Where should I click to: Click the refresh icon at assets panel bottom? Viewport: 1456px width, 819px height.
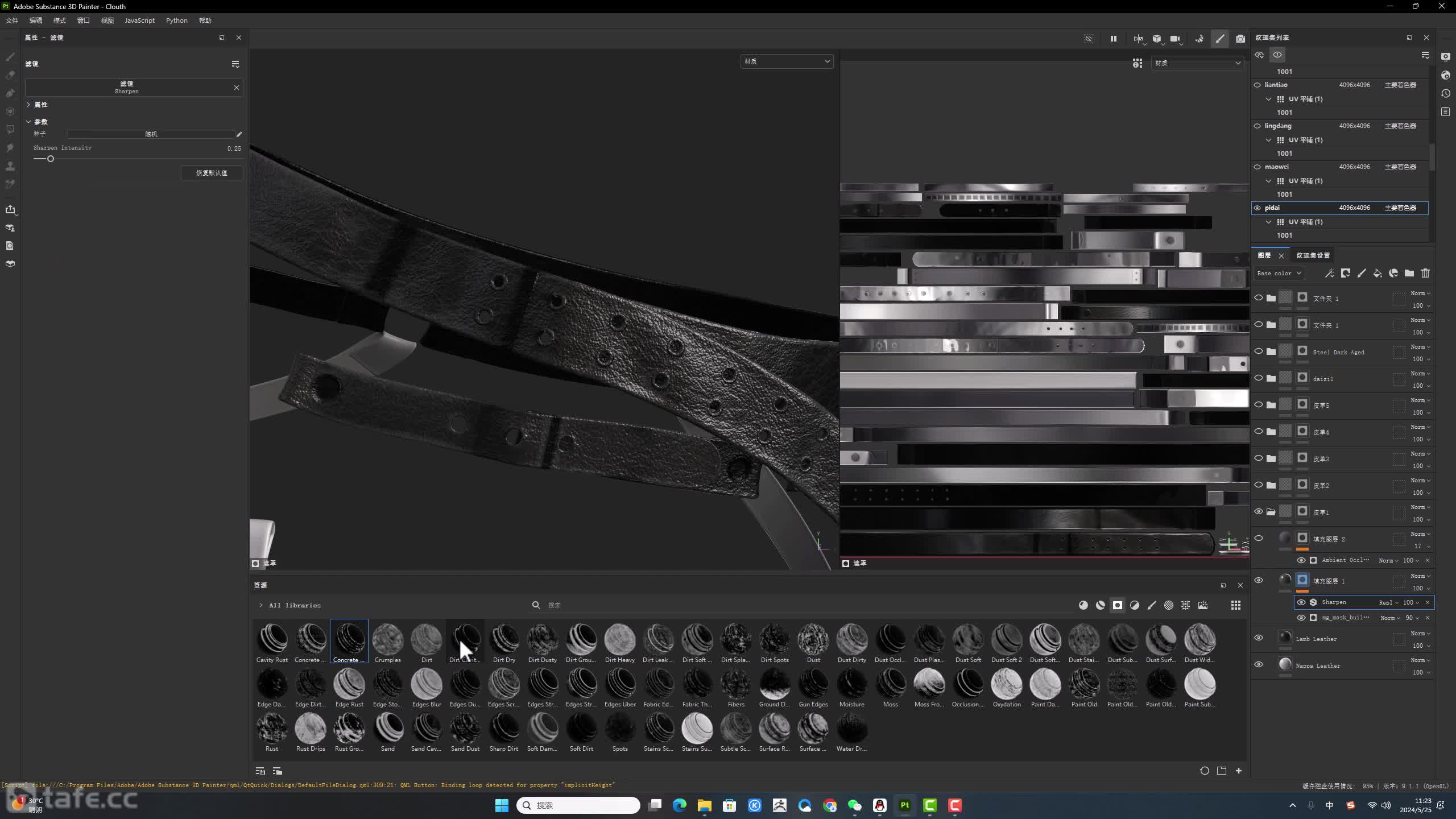[1204, 771]
